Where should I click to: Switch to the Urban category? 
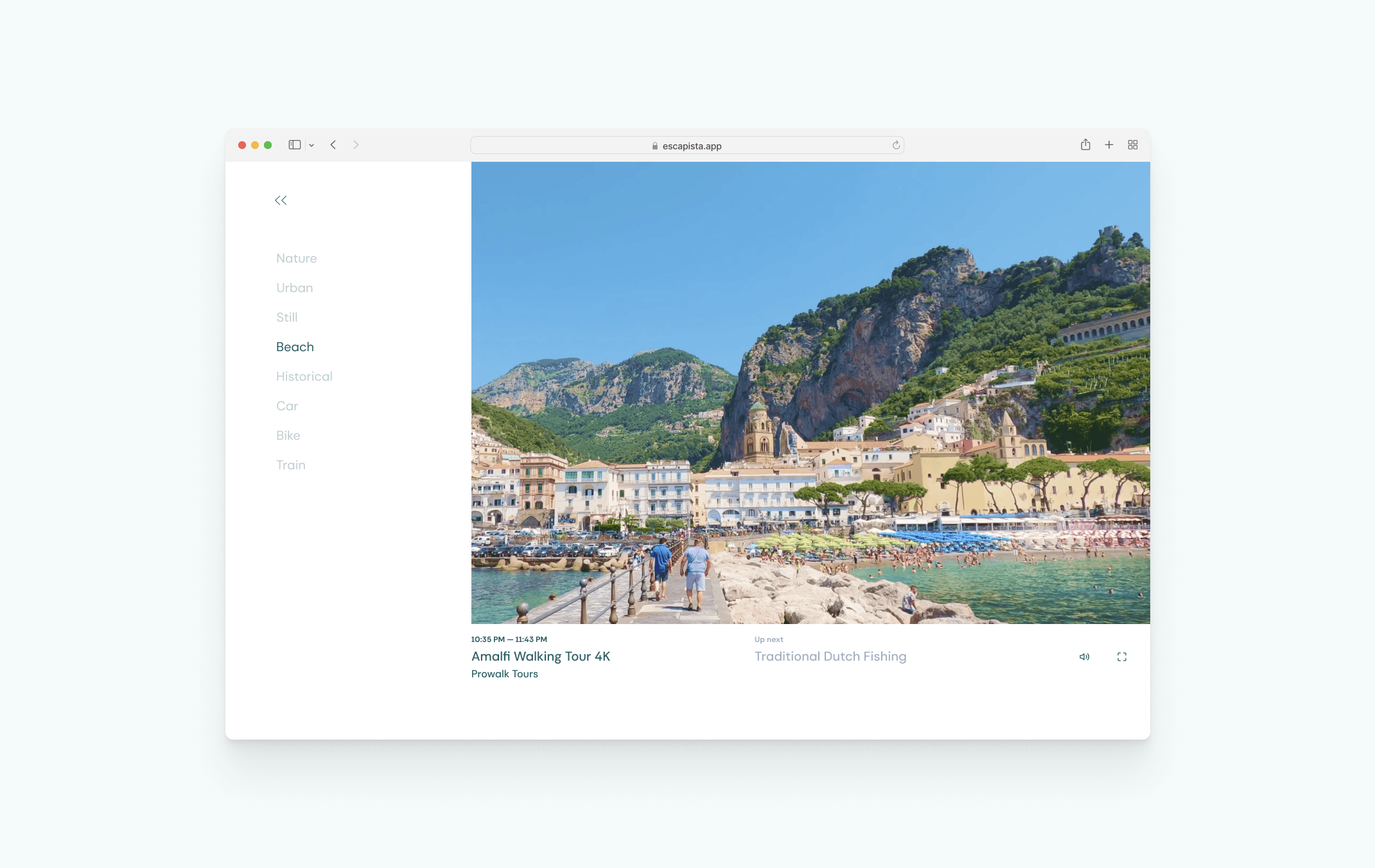[x=294, y=288]
